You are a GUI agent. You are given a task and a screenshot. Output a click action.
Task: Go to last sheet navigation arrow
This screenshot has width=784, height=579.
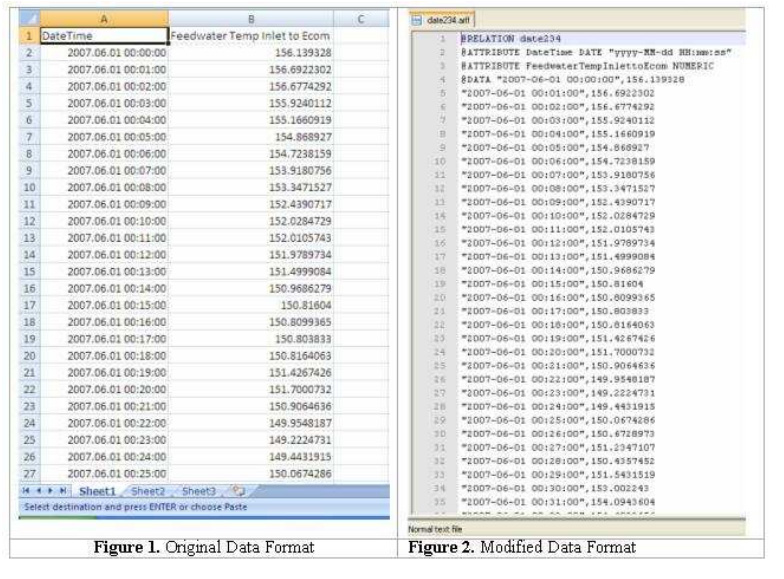(x=62, y=491)
